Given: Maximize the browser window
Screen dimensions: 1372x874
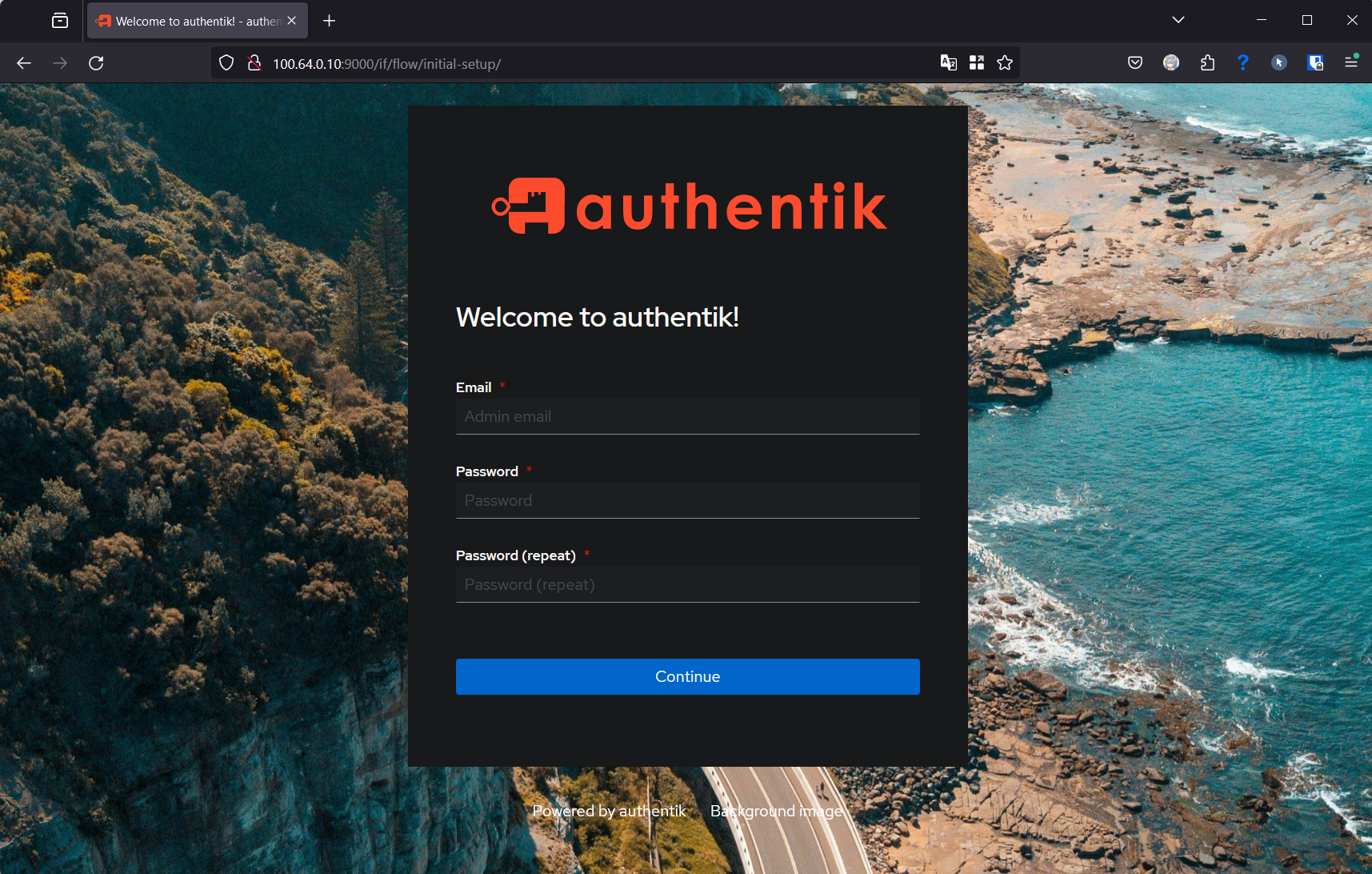Looking at the screenshot, I should 1307,20.
